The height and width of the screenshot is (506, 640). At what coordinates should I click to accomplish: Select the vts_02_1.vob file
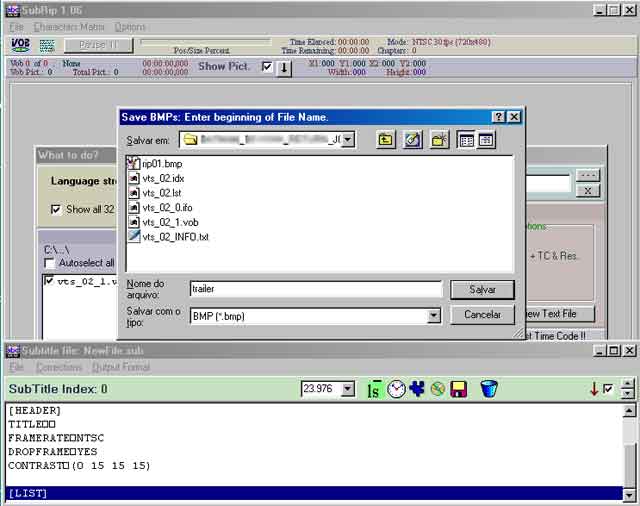tap(163, 222)
